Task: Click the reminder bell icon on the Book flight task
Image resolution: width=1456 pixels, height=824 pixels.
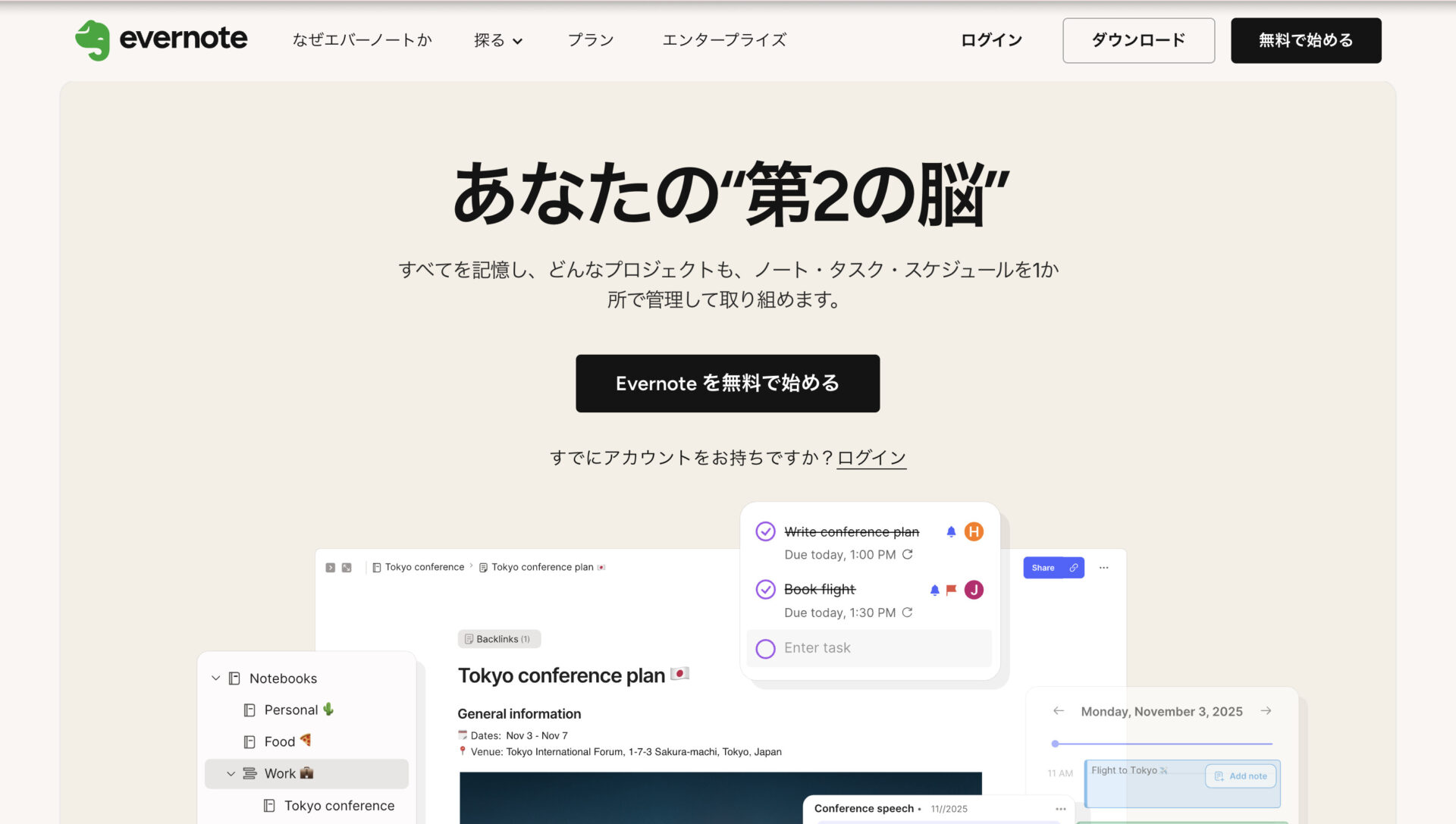Action: pyautogui.click(x=934, y=589)
